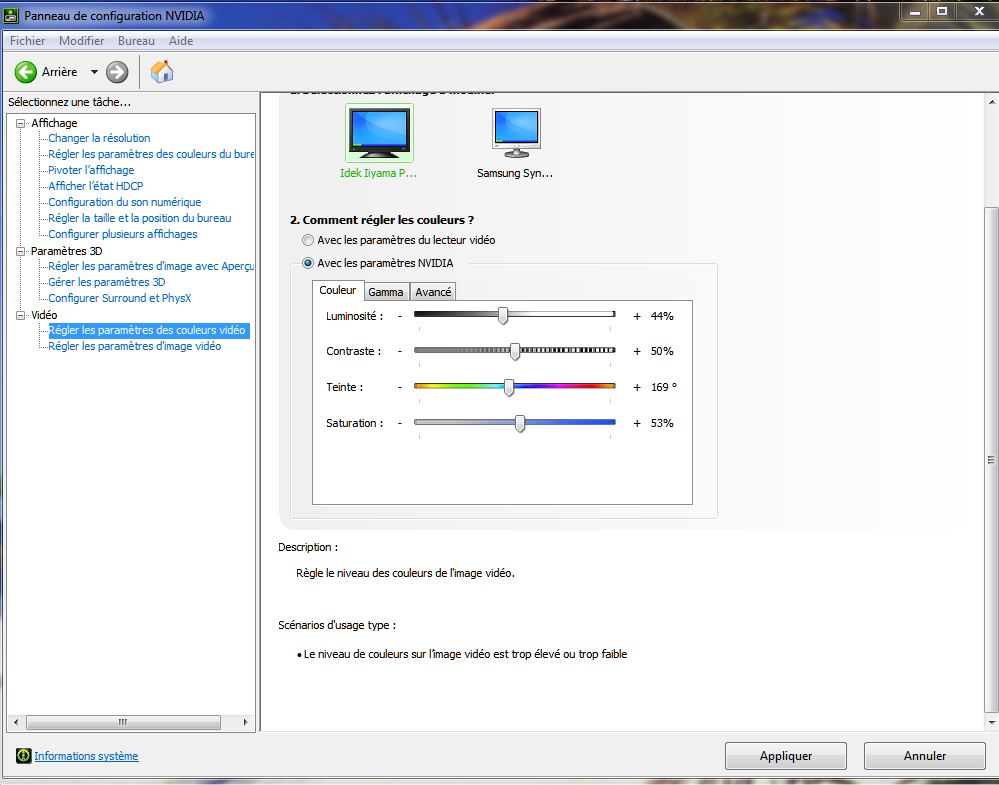
Task: Select the Idek Iiyama monitor icon
Action: click(x=379, y=133)
